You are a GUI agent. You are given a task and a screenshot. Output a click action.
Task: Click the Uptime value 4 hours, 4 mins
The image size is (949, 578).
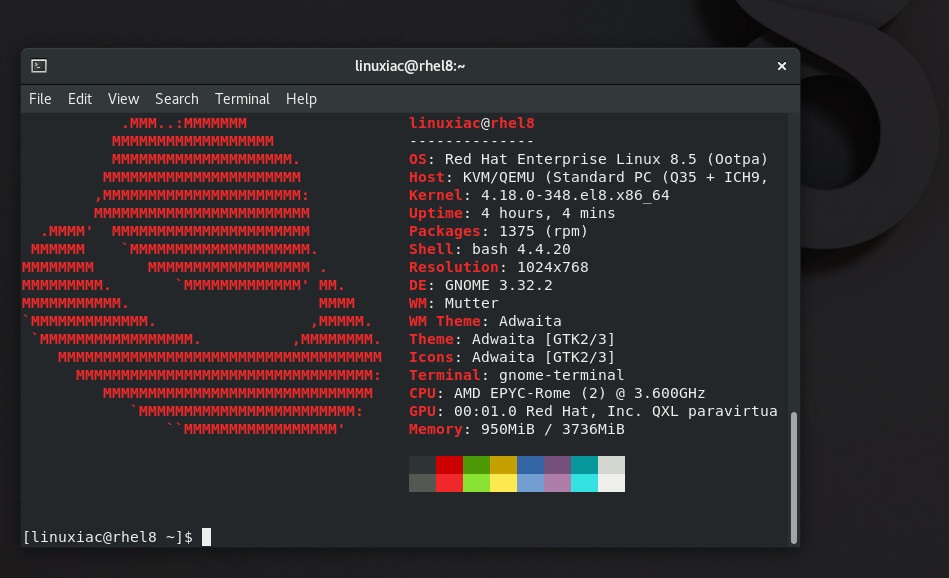548,213
